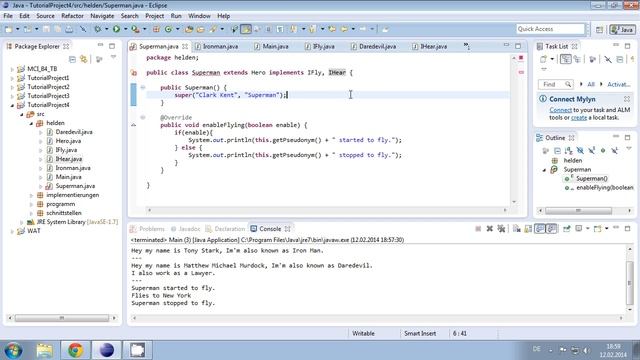
Task: Open the Navigate menu
Action: 102,16
